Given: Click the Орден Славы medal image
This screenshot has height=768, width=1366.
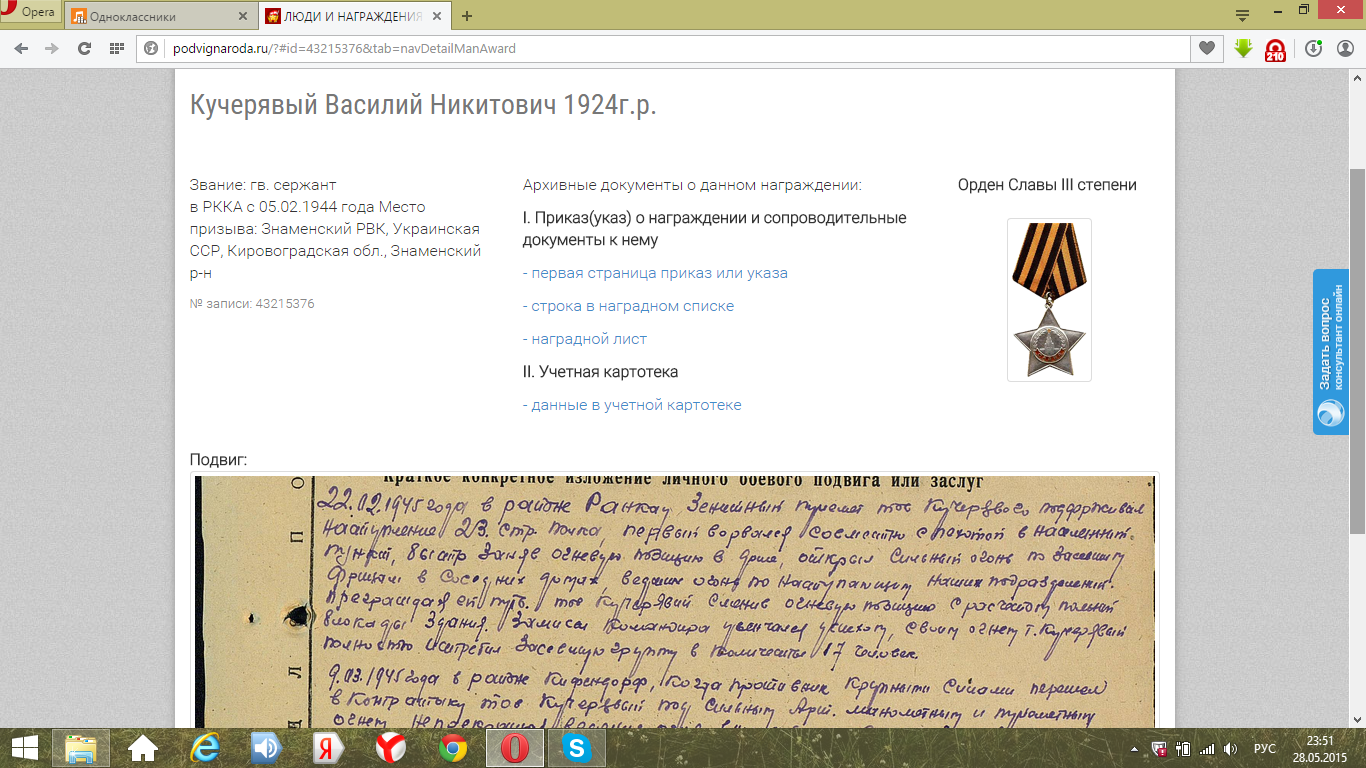Looking at the screenshot, I should [x=1048, y=299].
